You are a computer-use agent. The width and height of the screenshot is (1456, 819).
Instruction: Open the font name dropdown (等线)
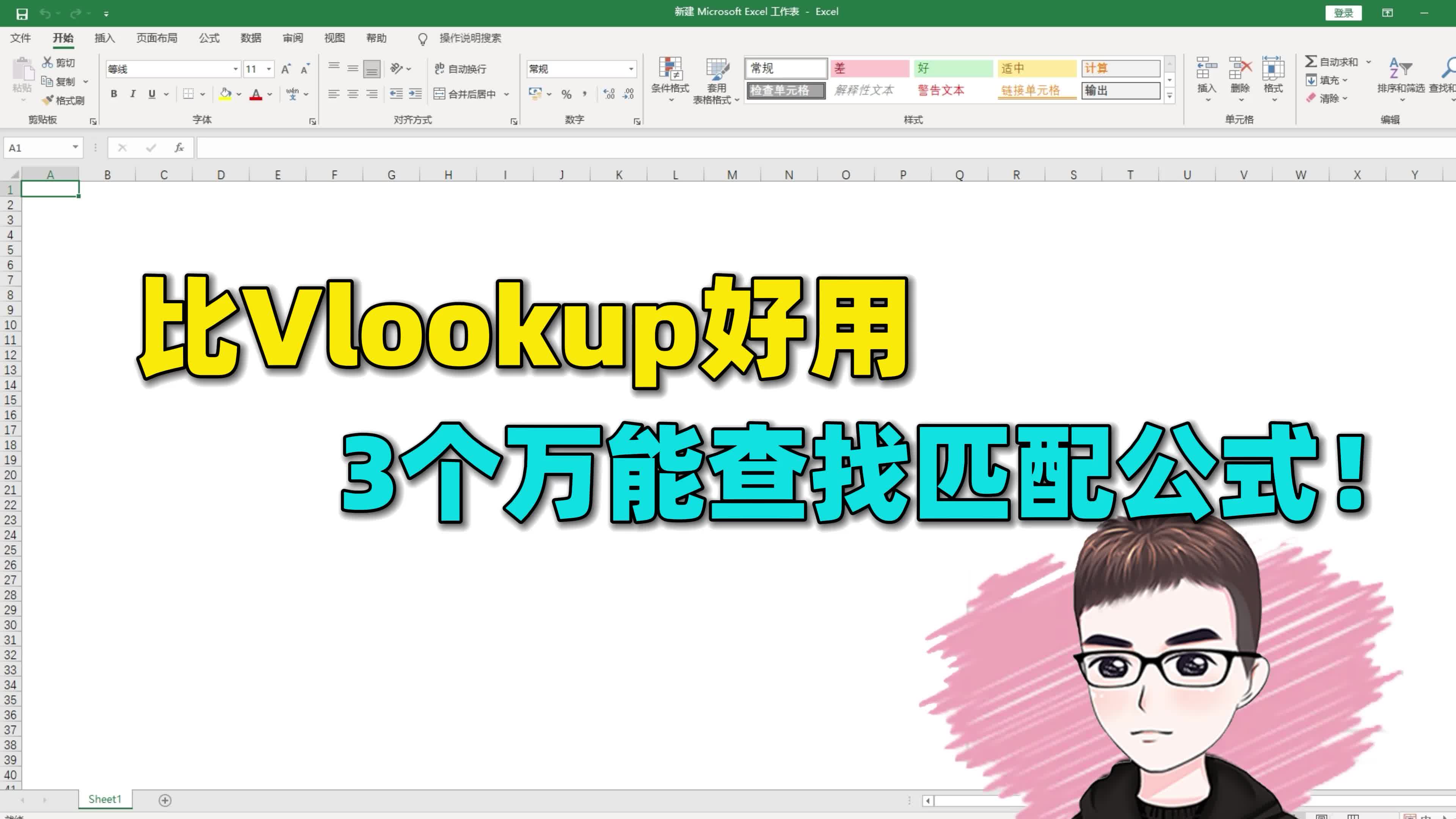[x=236, y=69]
